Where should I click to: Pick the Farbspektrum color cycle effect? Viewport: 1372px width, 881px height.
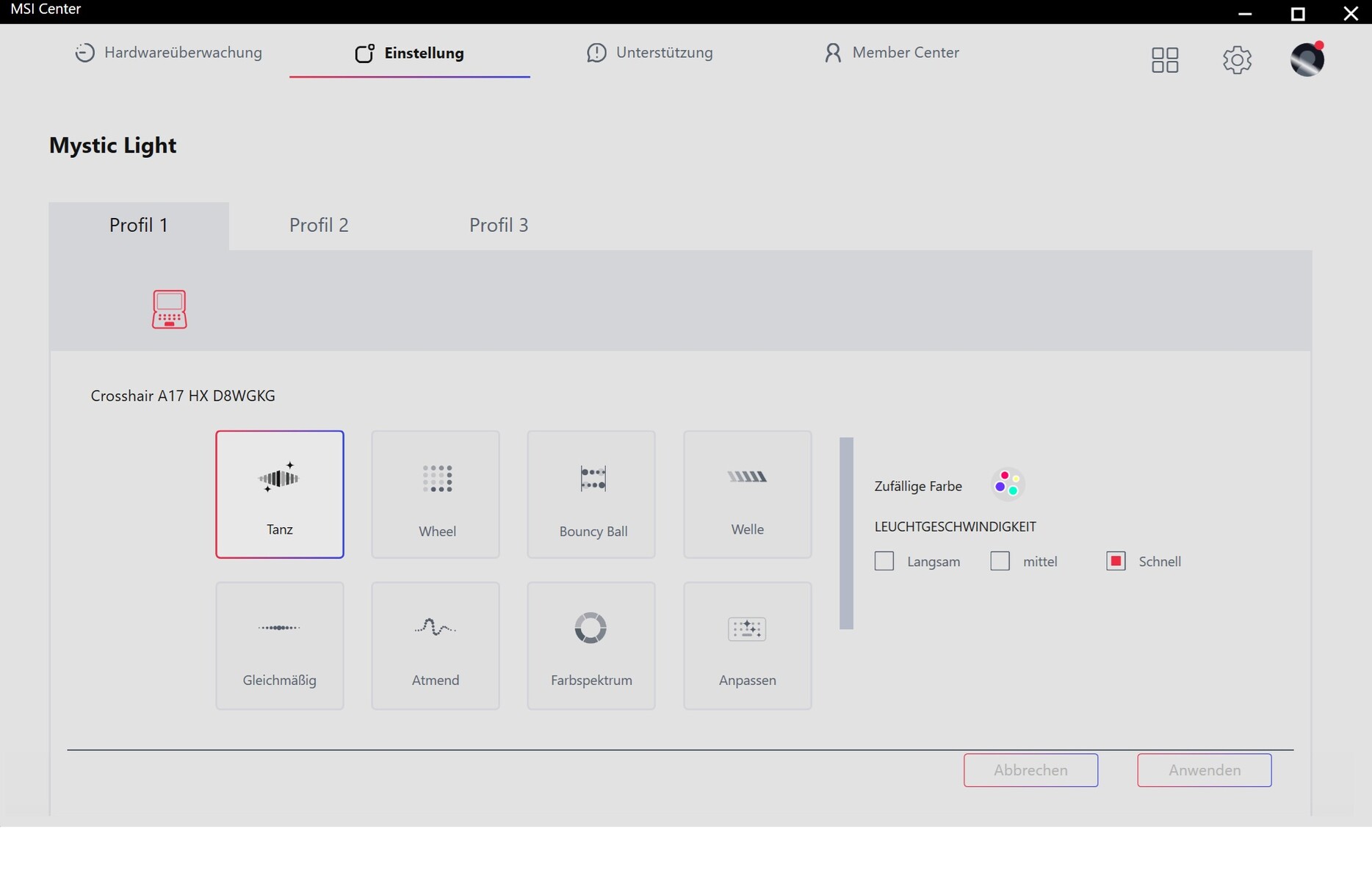pyautogui.click(x=591, y=646)
